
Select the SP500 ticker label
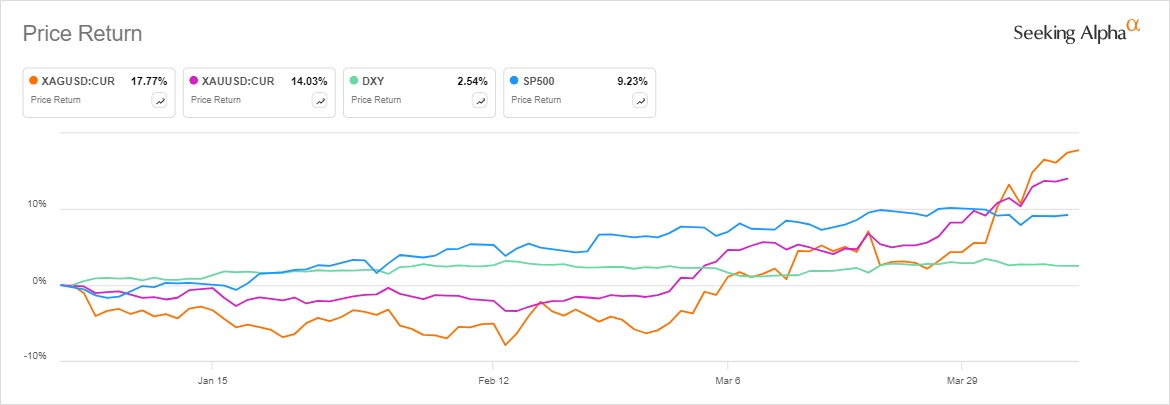(539, 80)
